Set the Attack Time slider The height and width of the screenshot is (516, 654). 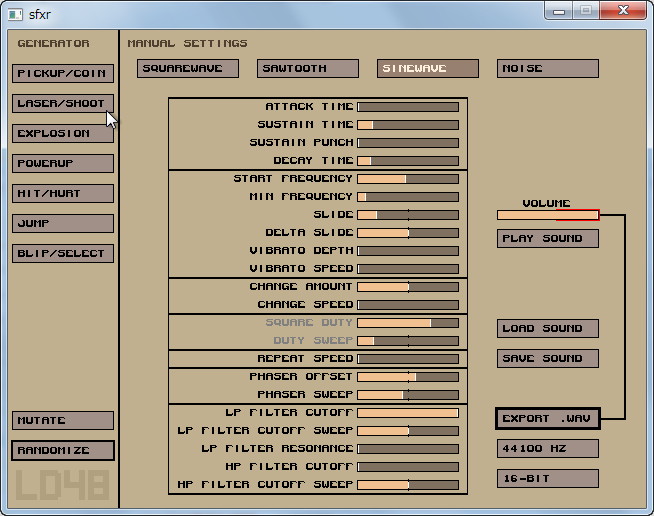click(x=408, y=107)
